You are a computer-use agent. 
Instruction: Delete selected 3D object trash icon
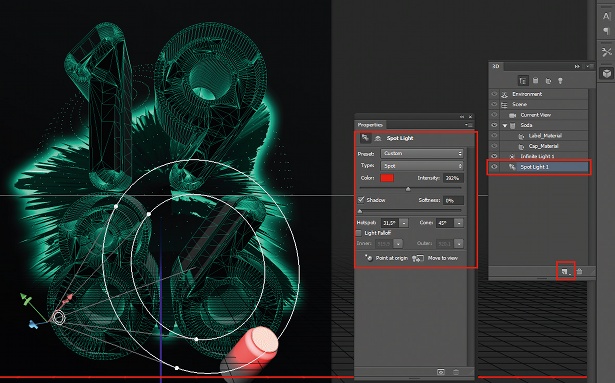tap(579, 271)
